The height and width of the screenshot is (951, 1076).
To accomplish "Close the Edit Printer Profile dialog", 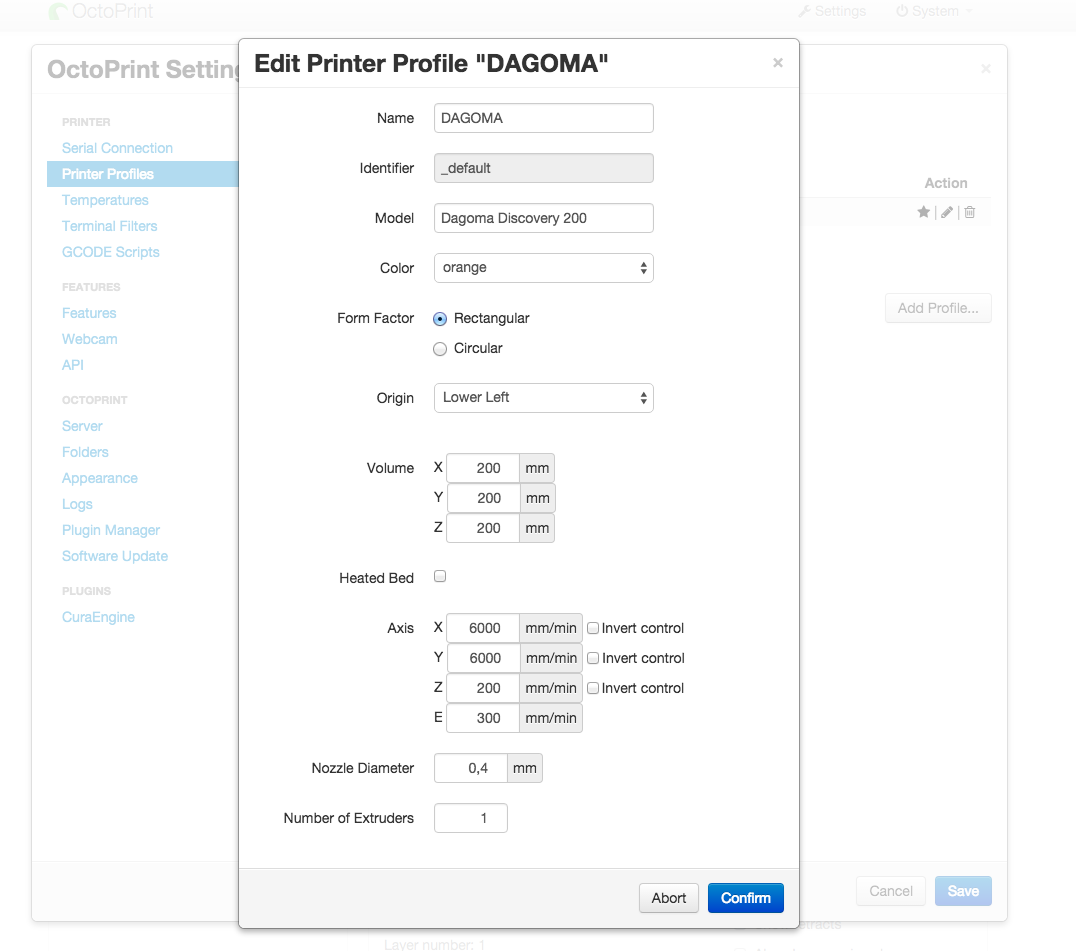I will [777, 63].
